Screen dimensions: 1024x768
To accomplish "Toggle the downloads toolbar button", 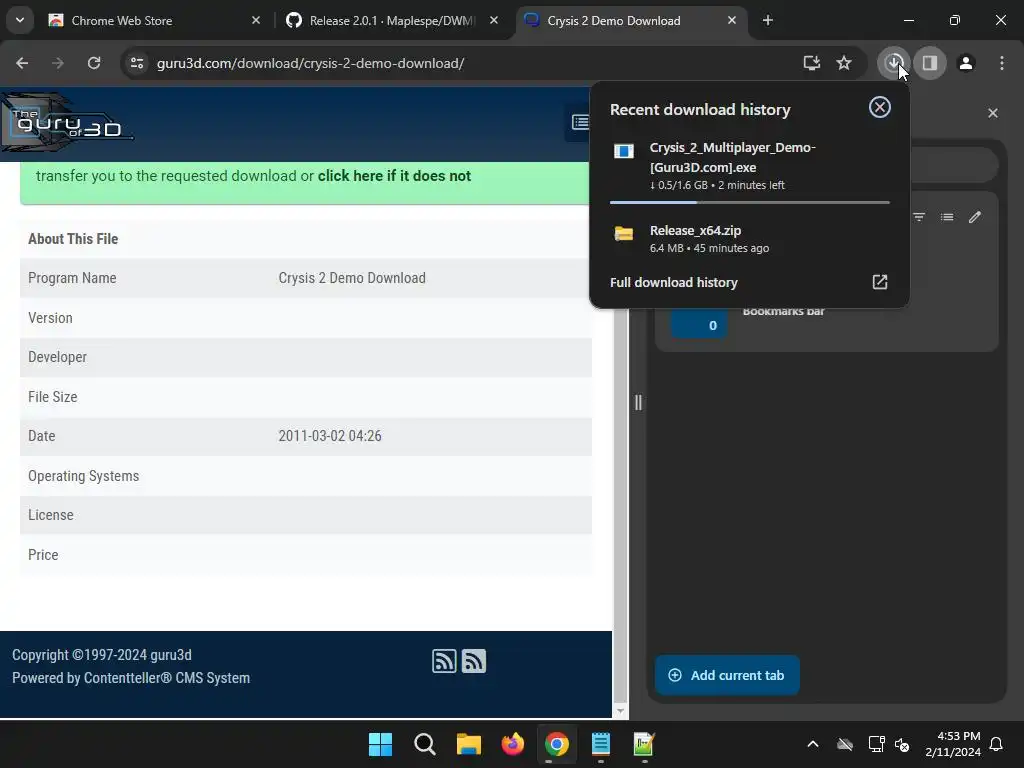I will pos(894,63).
